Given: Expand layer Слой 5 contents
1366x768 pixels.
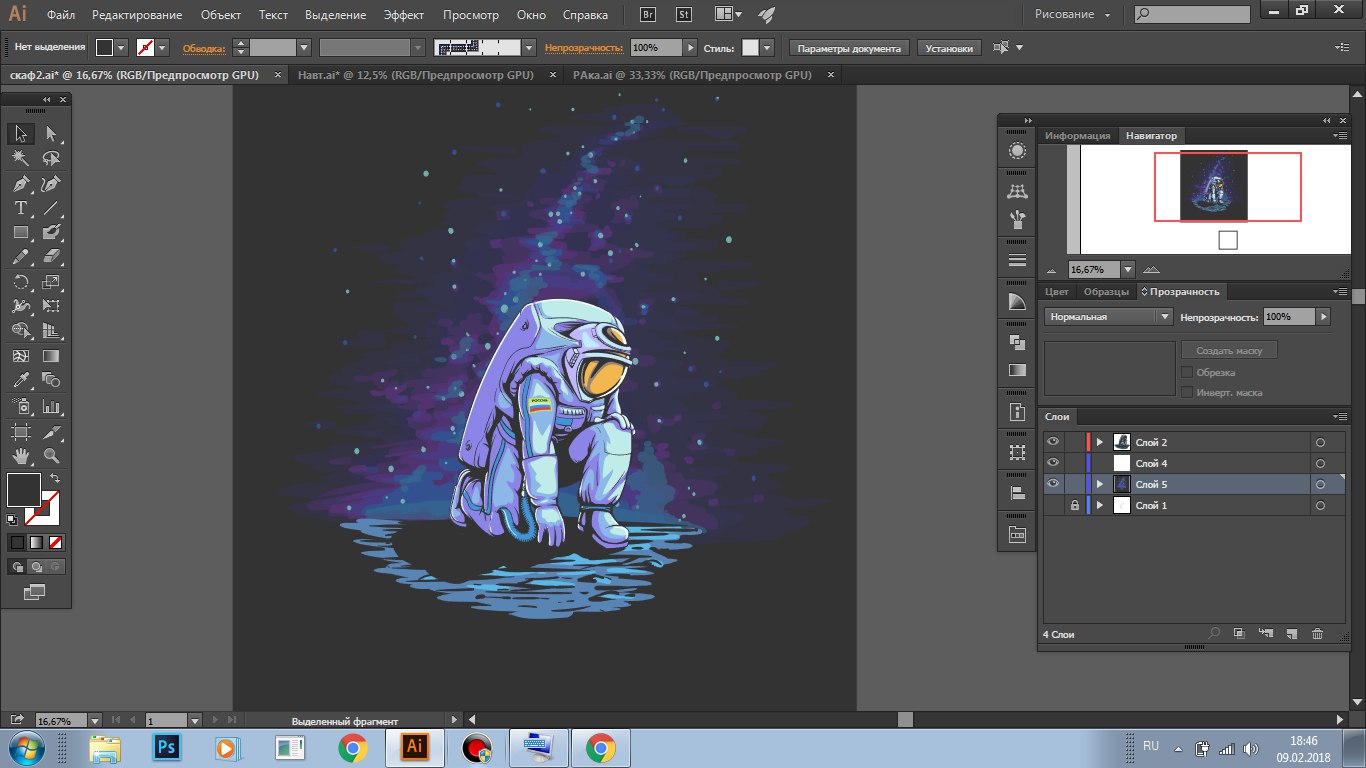Looking at the screenshot, I should pyautogui.click(x=1100, y=484).
